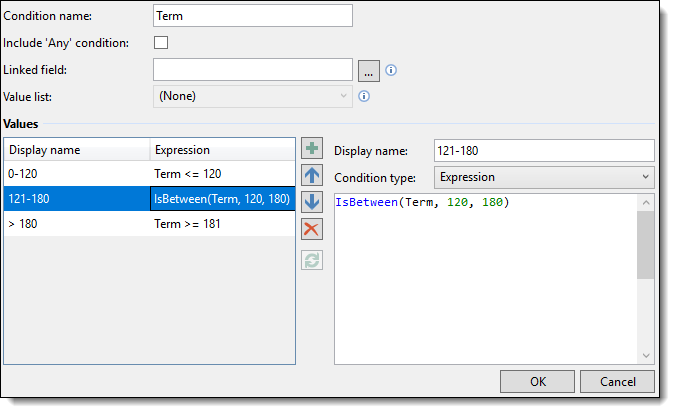This screenshot has height=413, width=675.
Task: Expand the Condition type Expression dropdown
Action: pos(544,177)
